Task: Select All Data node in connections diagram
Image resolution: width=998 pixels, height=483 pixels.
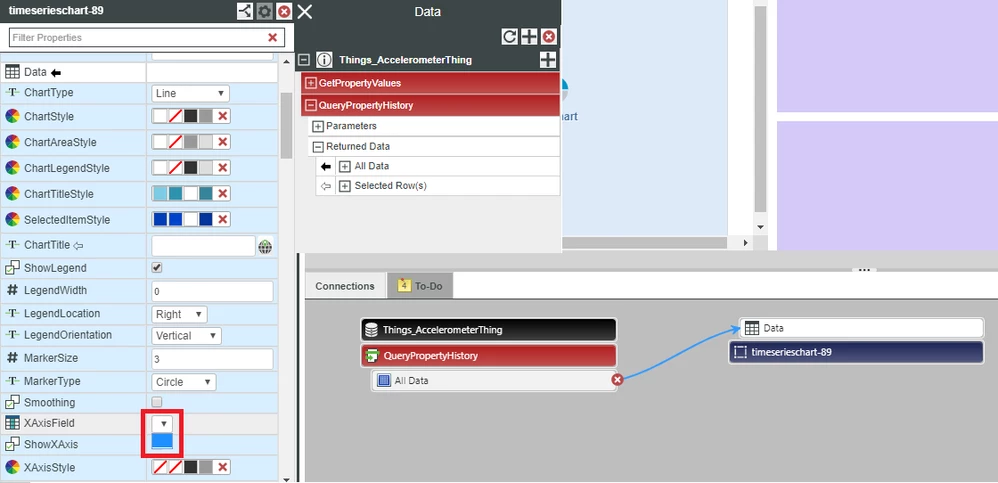Action: coord(494,381)
